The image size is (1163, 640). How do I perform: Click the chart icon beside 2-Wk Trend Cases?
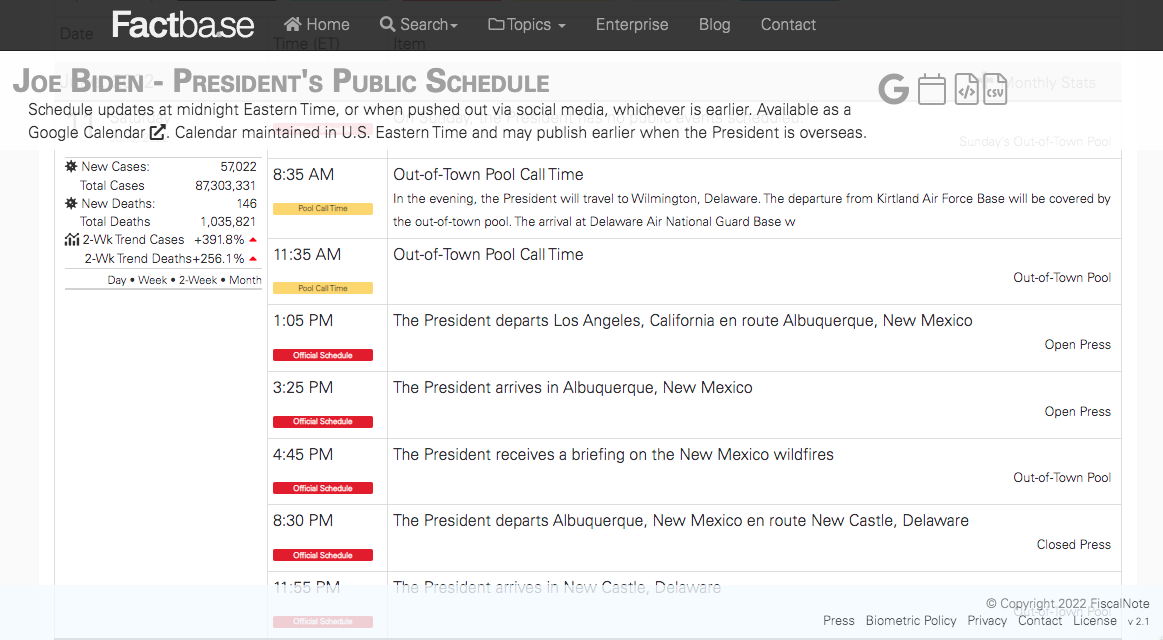point(72,240)
